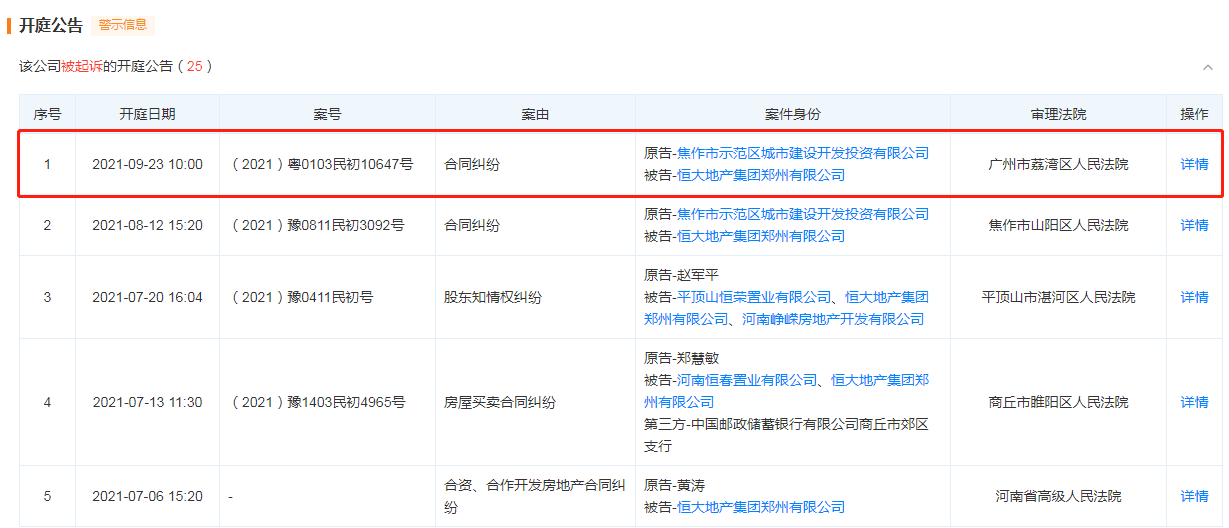Open 详情 for the 房屋买卖合同纠纷 case
Viewport: 1229px width, 528px height.
[1194, 402]
